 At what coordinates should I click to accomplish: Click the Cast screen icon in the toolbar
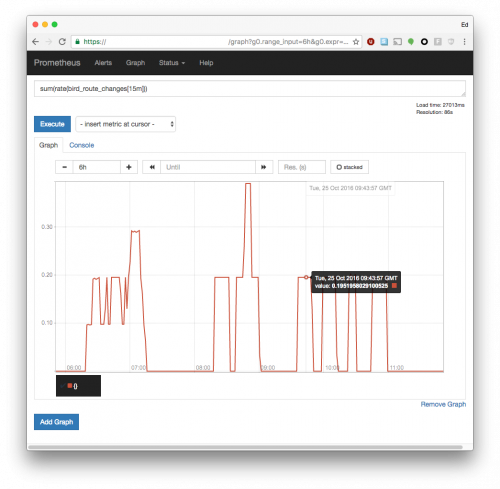coord(397,42)
